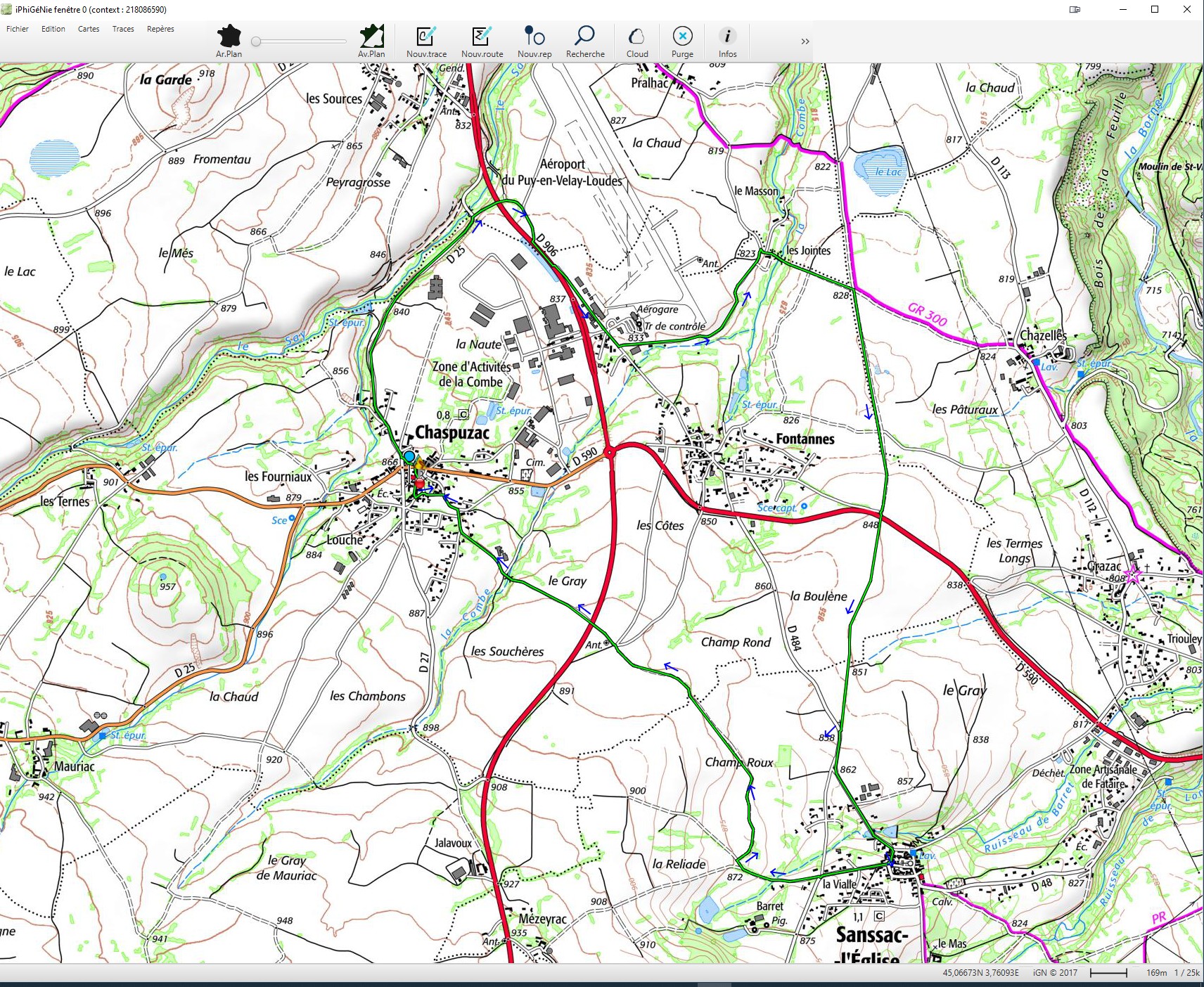Click the layer opacity slider handle
This screenshot has width=1204, height=987.
(257, 41)
